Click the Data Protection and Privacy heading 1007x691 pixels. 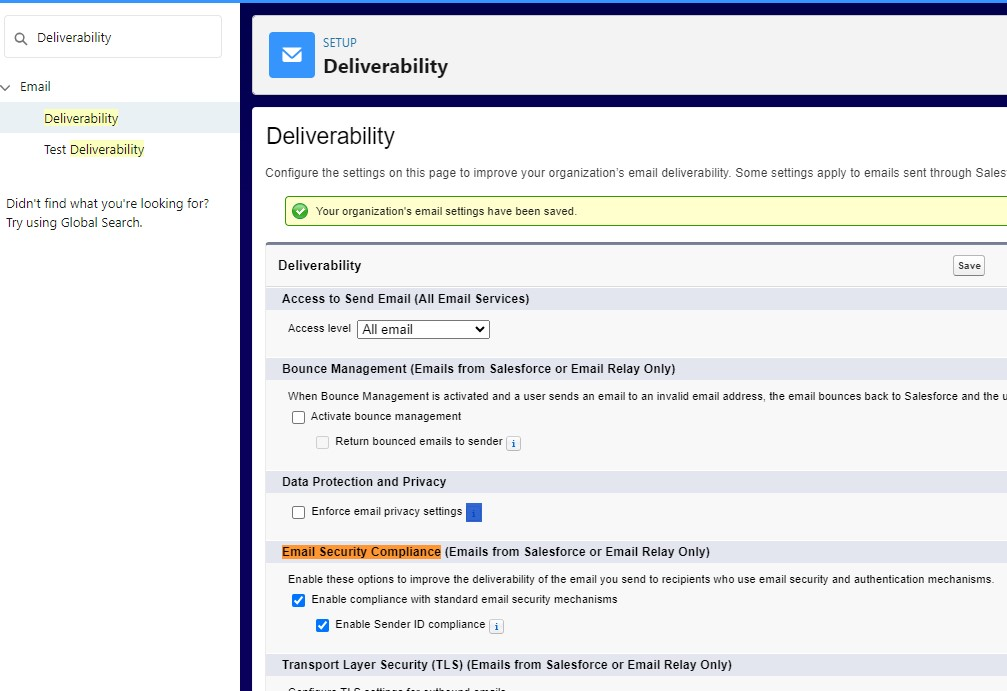click(363, 482)
